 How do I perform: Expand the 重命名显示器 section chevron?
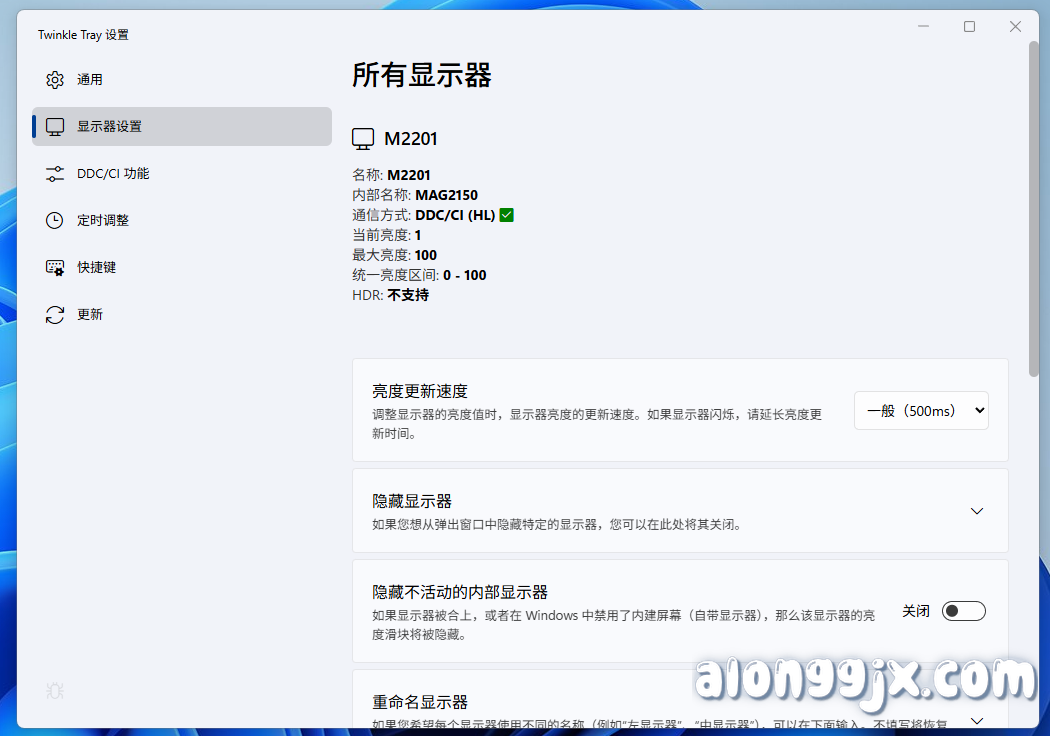coord(977,720)
